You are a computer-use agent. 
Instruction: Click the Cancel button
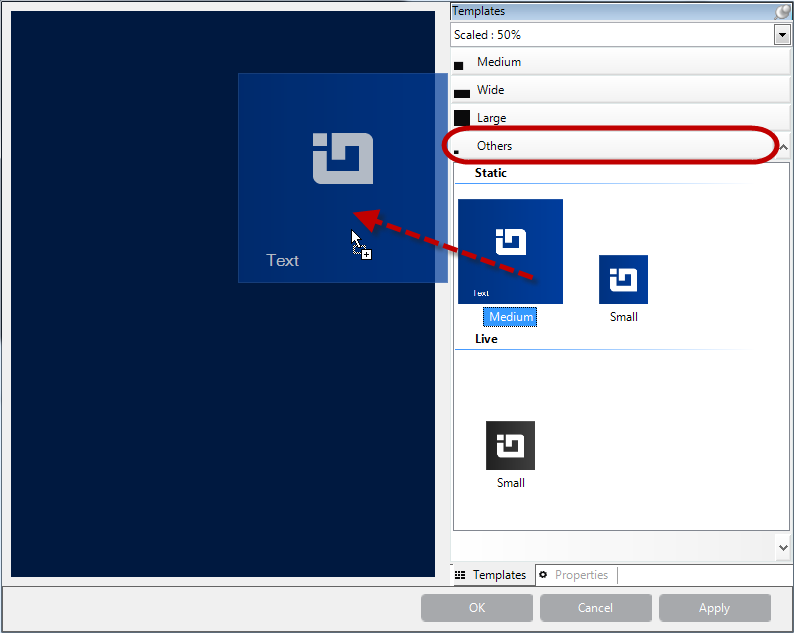point(595,608)
